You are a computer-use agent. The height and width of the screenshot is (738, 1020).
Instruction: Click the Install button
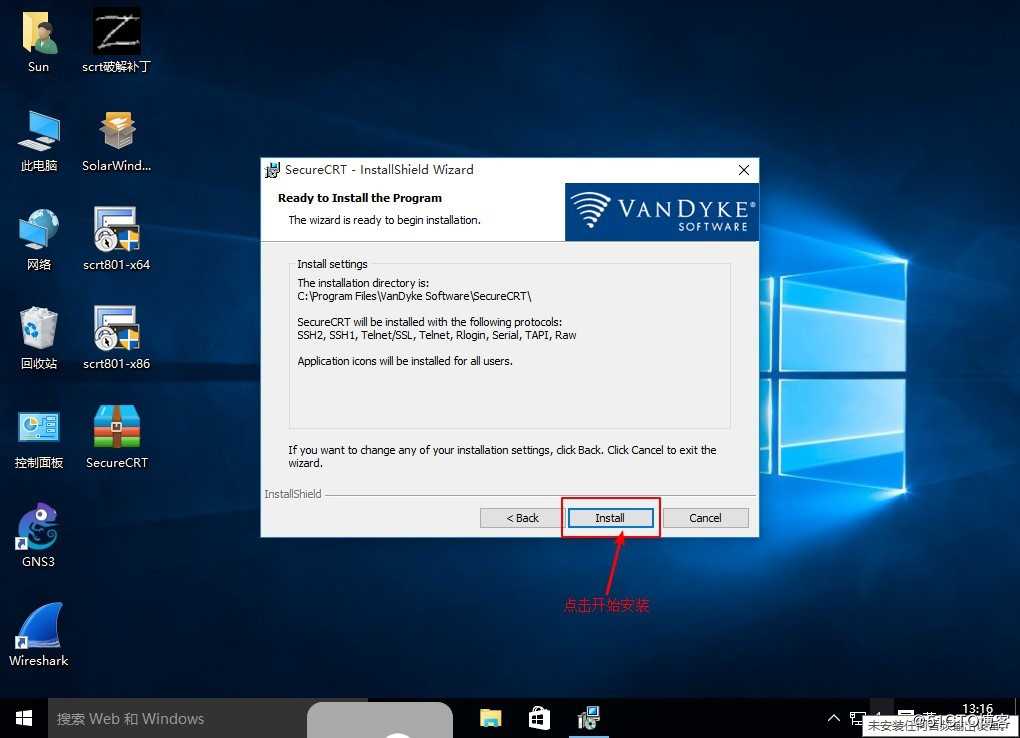pyautogui.click(x=610, y=518)
